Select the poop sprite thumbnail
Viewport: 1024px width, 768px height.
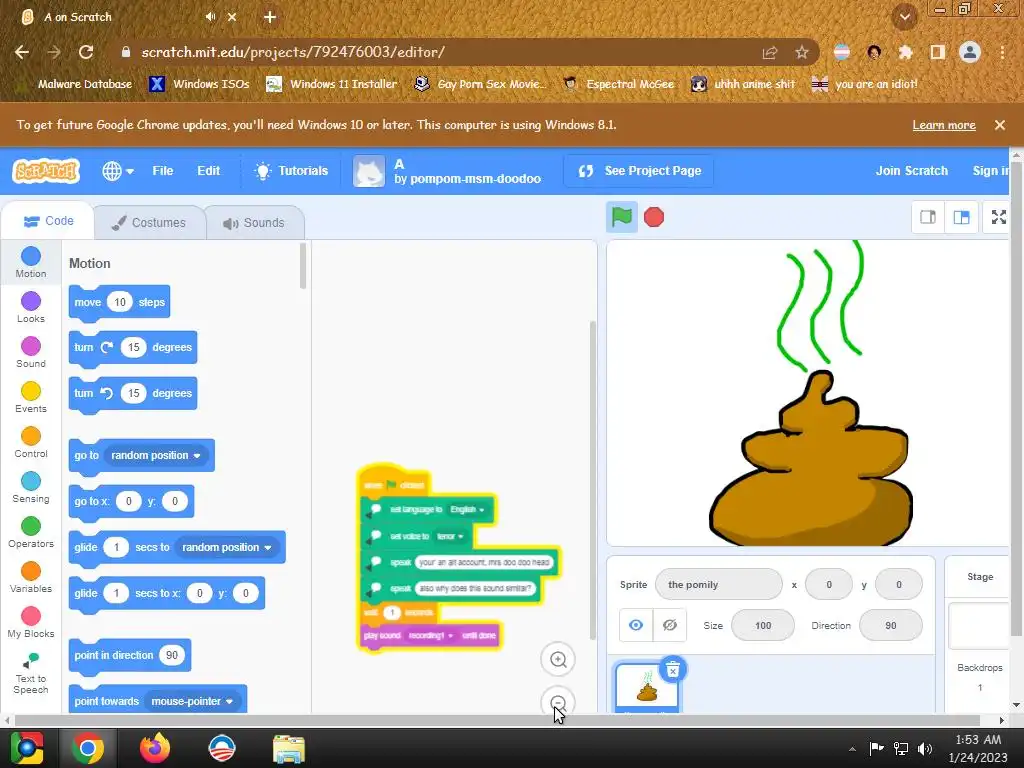[x=647, y=688]
